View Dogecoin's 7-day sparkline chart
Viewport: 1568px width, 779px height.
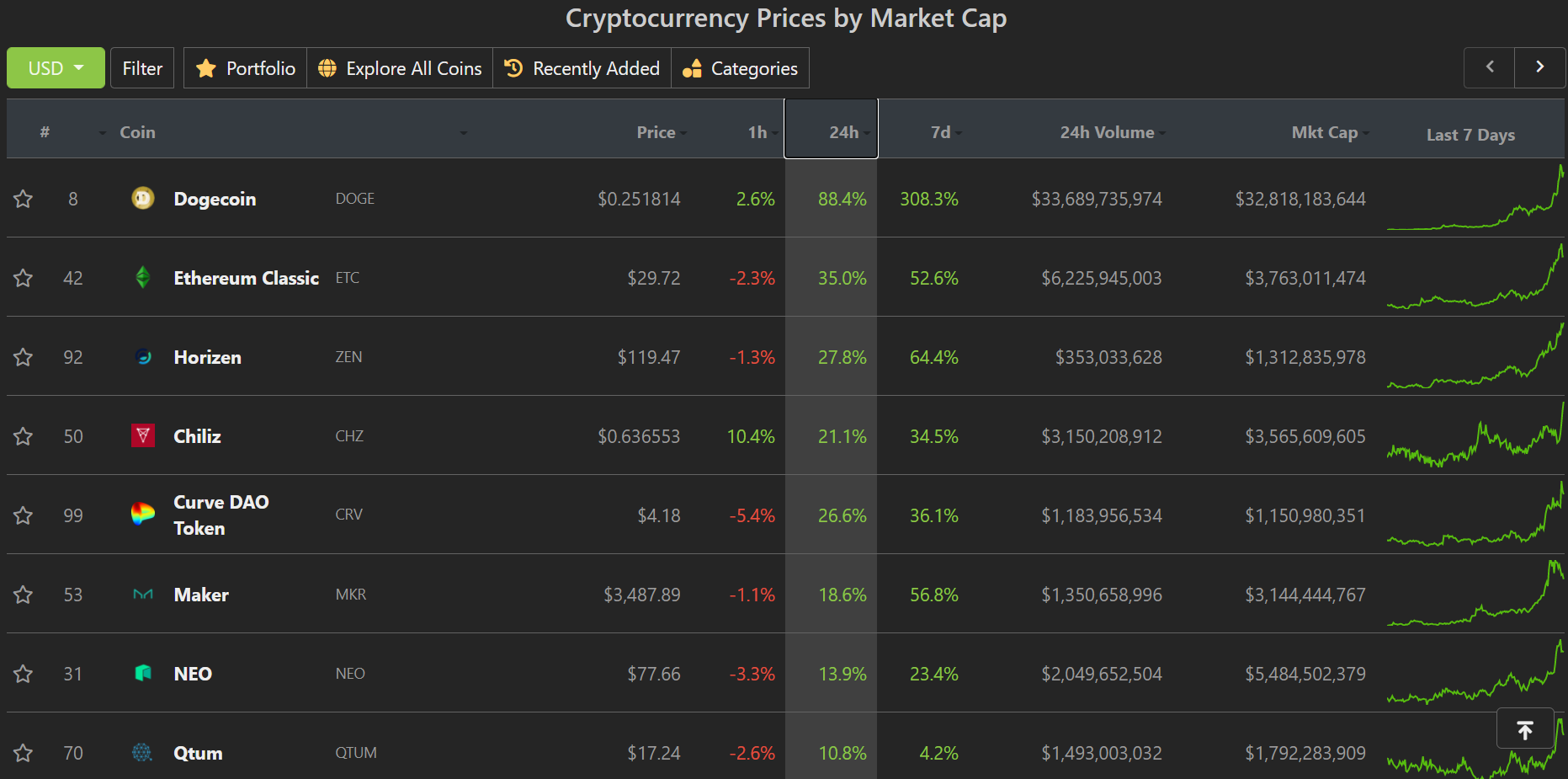1475,198
